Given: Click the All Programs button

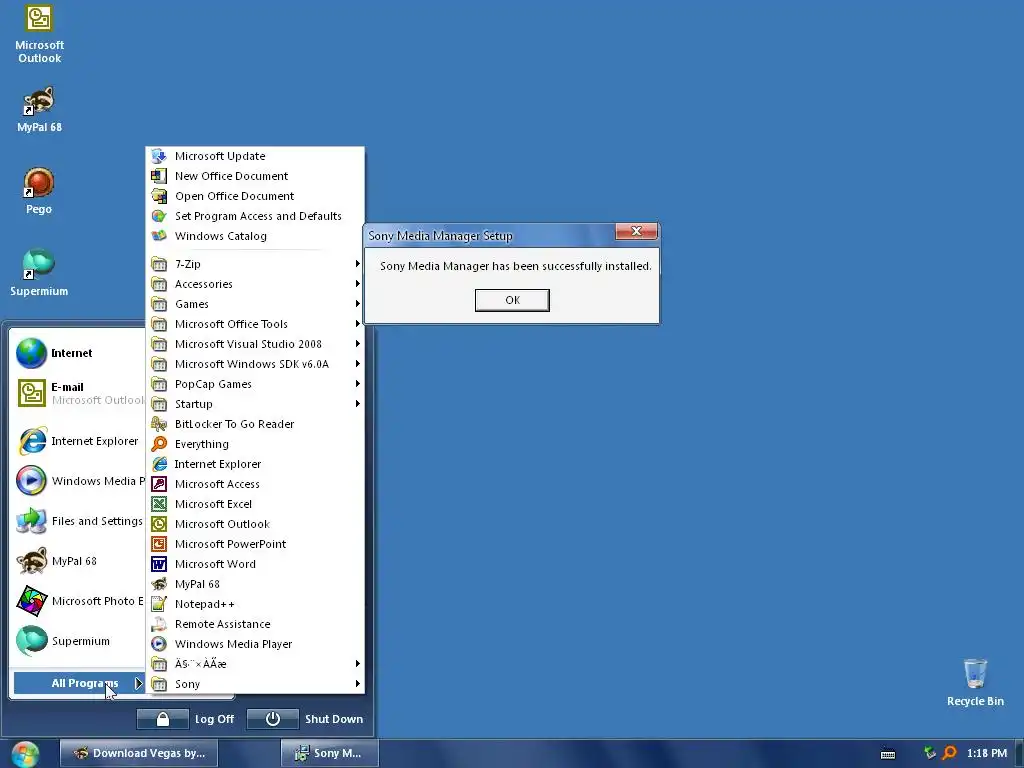Looking at the screenshot, I should coord(78,683).
